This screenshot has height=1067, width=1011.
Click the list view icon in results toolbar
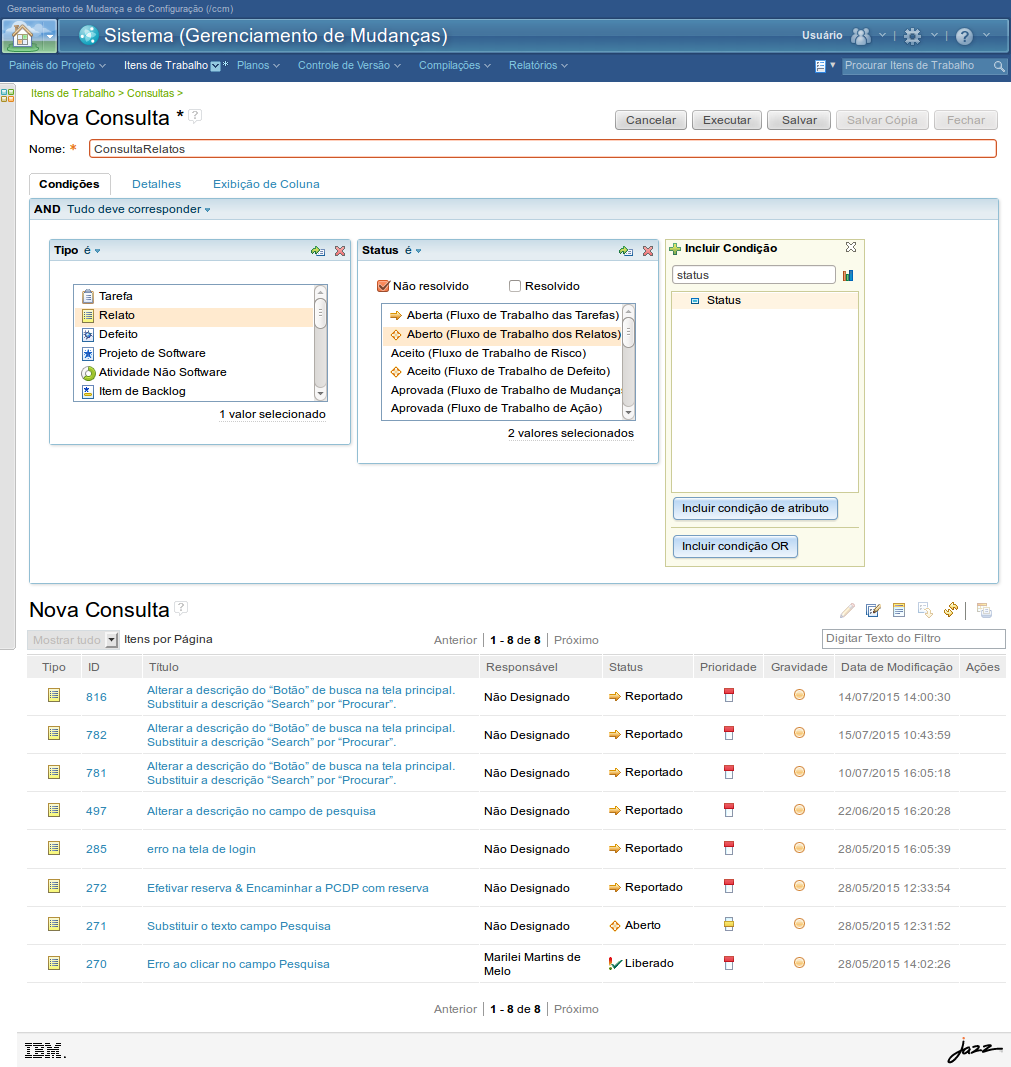coord(899,610)
